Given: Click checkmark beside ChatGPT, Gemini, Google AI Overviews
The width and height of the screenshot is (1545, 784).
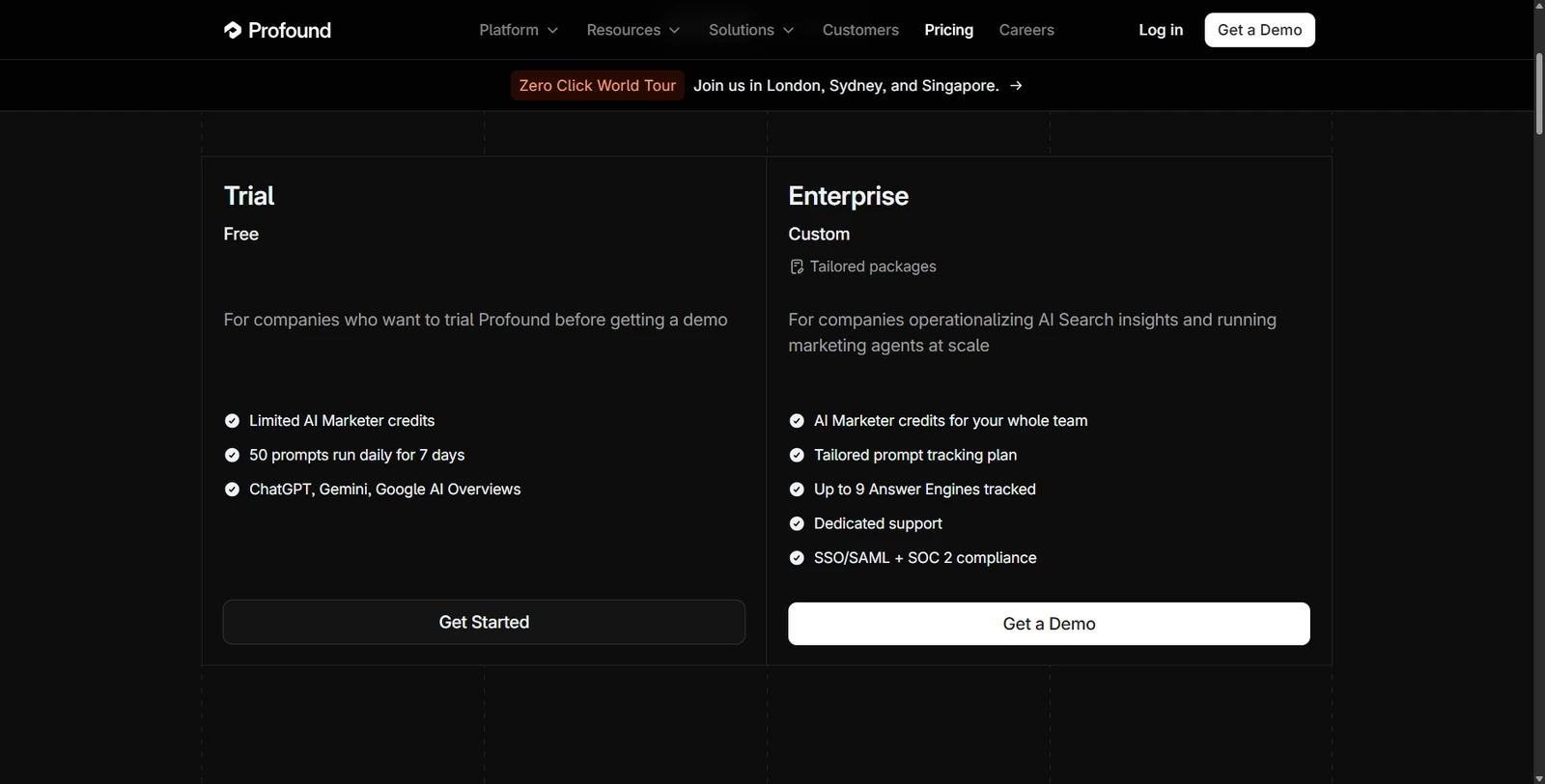Looking at the screenshot, I should 232,490.
